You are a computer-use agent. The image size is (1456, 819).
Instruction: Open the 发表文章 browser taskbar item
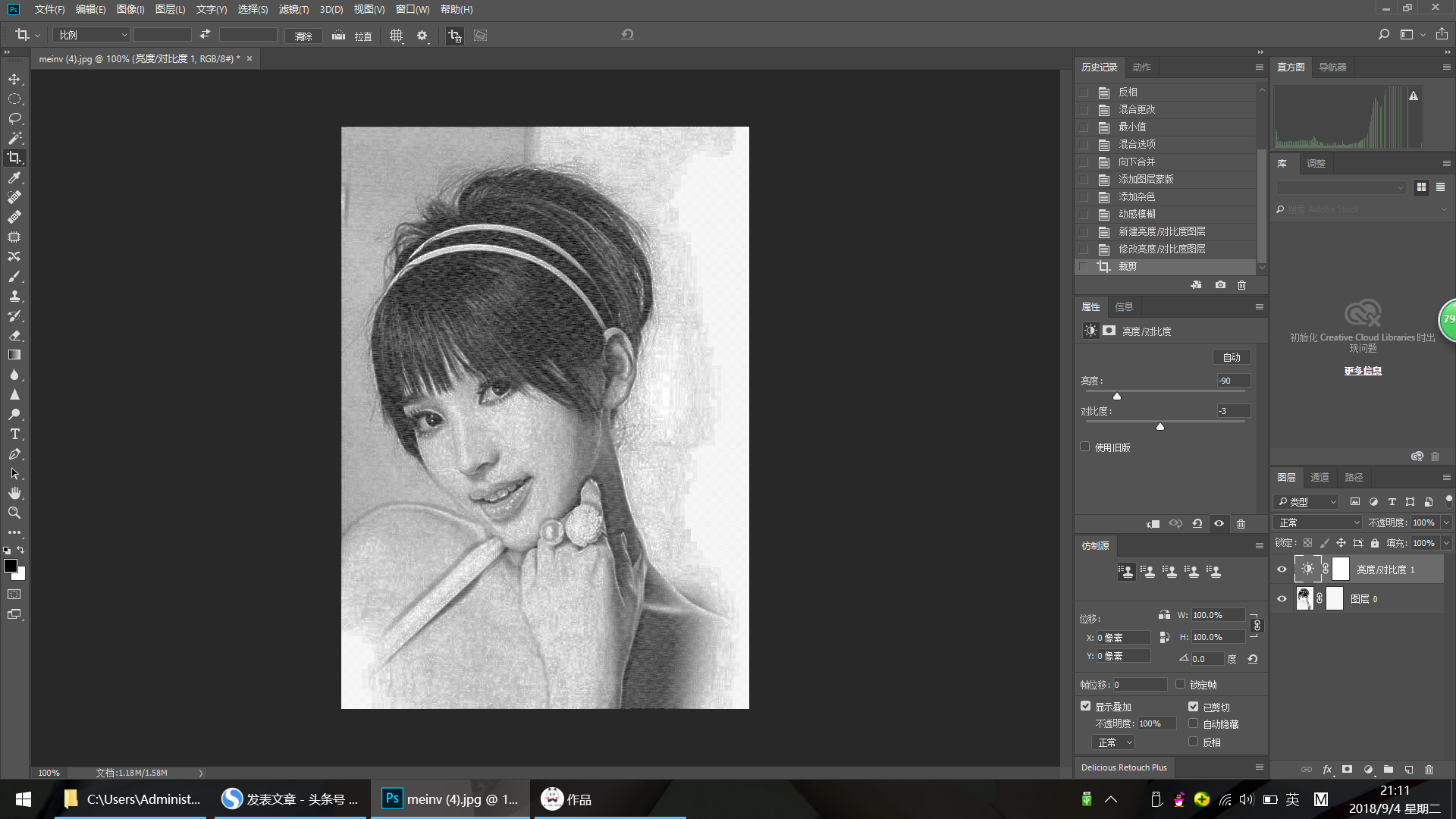coord(291,799)
